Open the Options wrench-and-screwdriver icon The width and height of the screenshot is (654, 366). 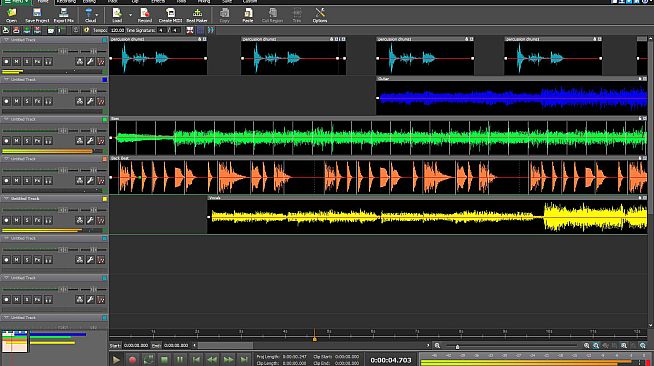click(320, 15)
